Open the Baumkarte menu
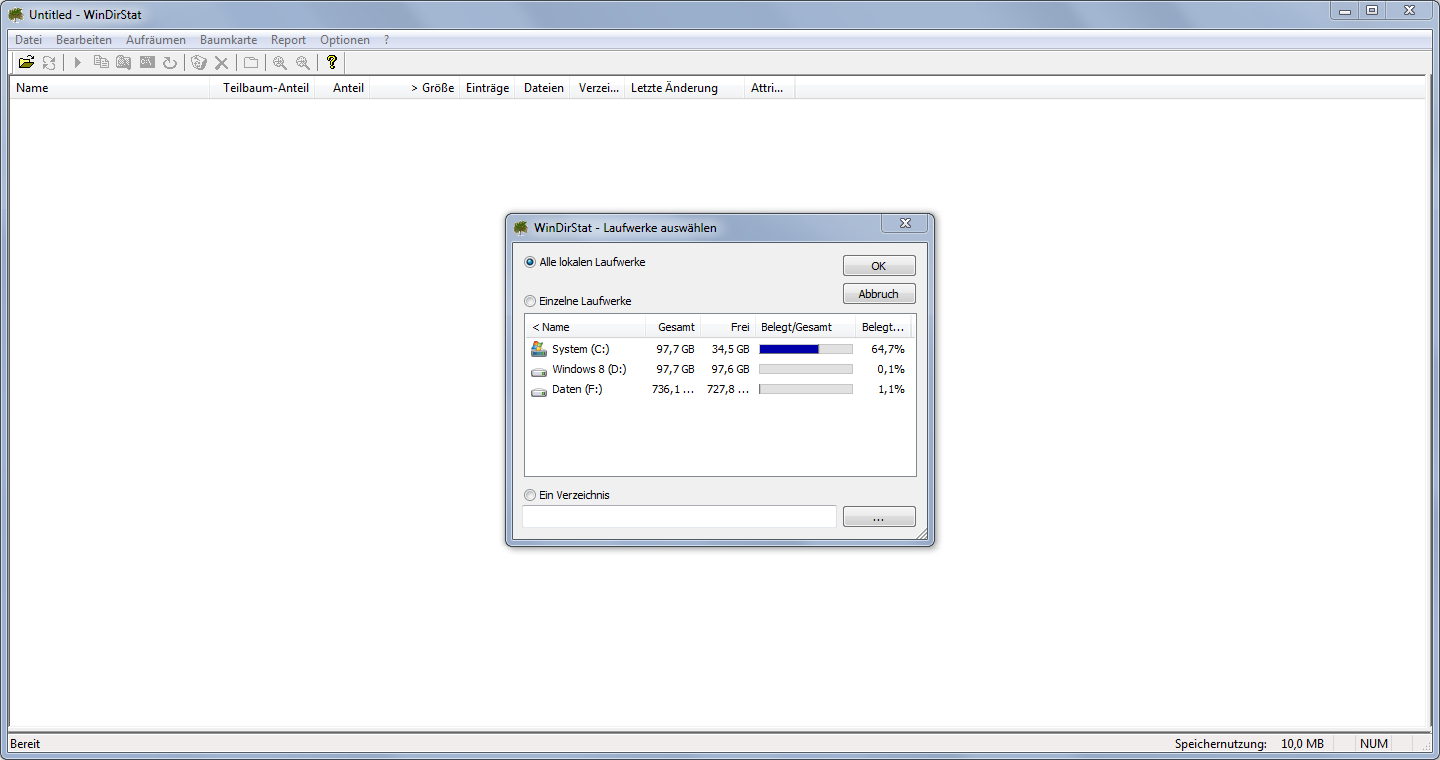The height and width of the screenshot is (760, 1440). click(228, 40)
